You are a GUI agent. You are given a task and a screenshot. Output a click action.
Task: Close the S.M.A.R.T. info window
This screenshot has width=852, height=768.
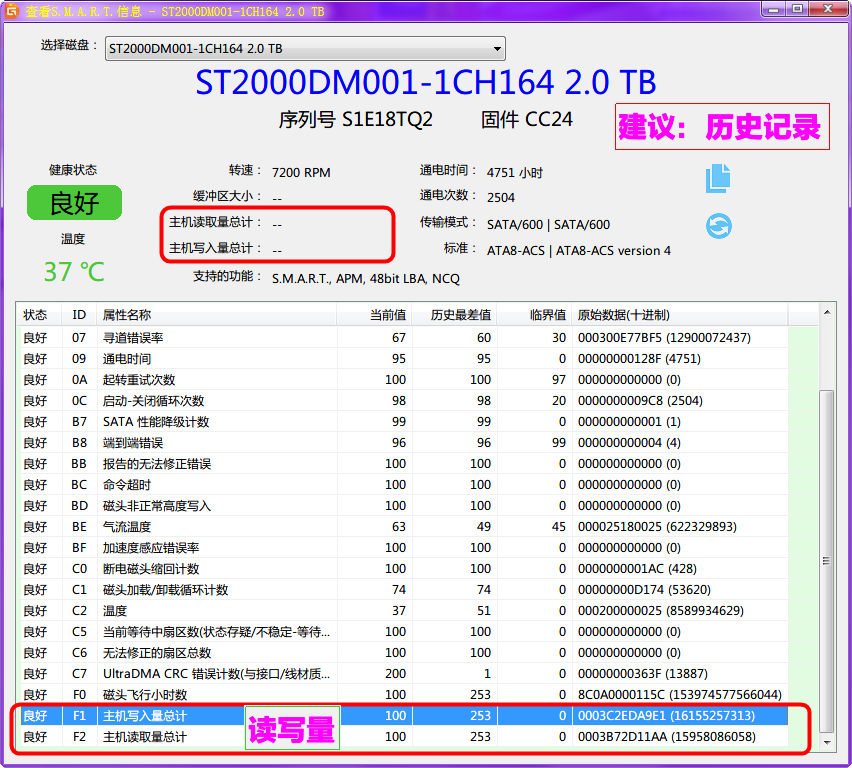[828, 9]
